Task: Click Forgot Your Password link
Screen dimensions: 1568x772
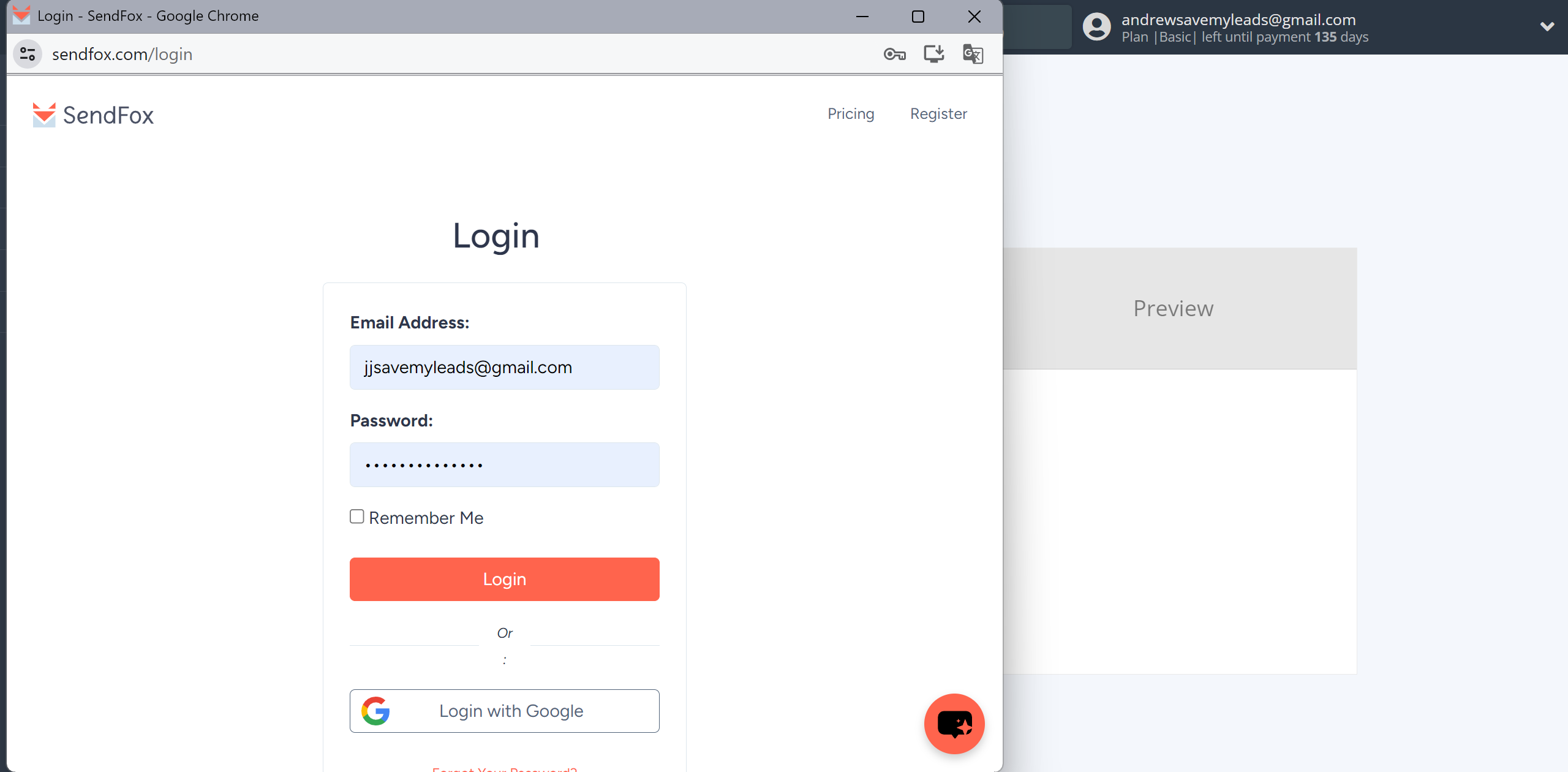Action: pyautogui.click(x=504, y=768)
